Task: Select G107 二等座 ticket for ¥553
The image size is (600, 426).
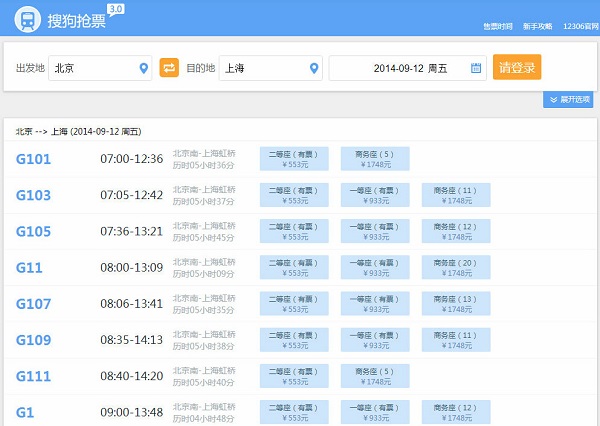Action: tap(294, 304)
